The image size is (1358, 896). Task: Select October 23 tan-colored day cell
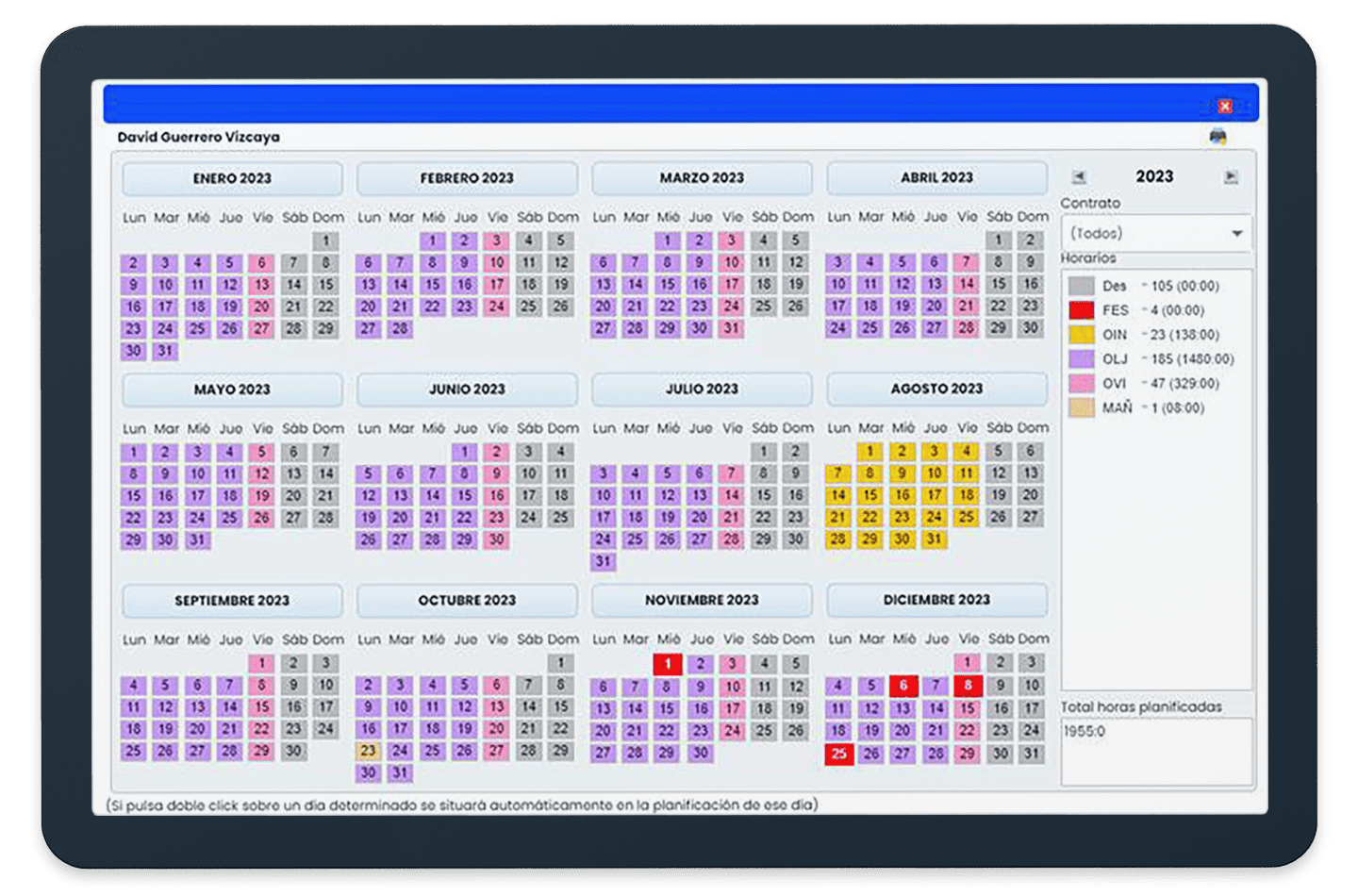[368, 751]
